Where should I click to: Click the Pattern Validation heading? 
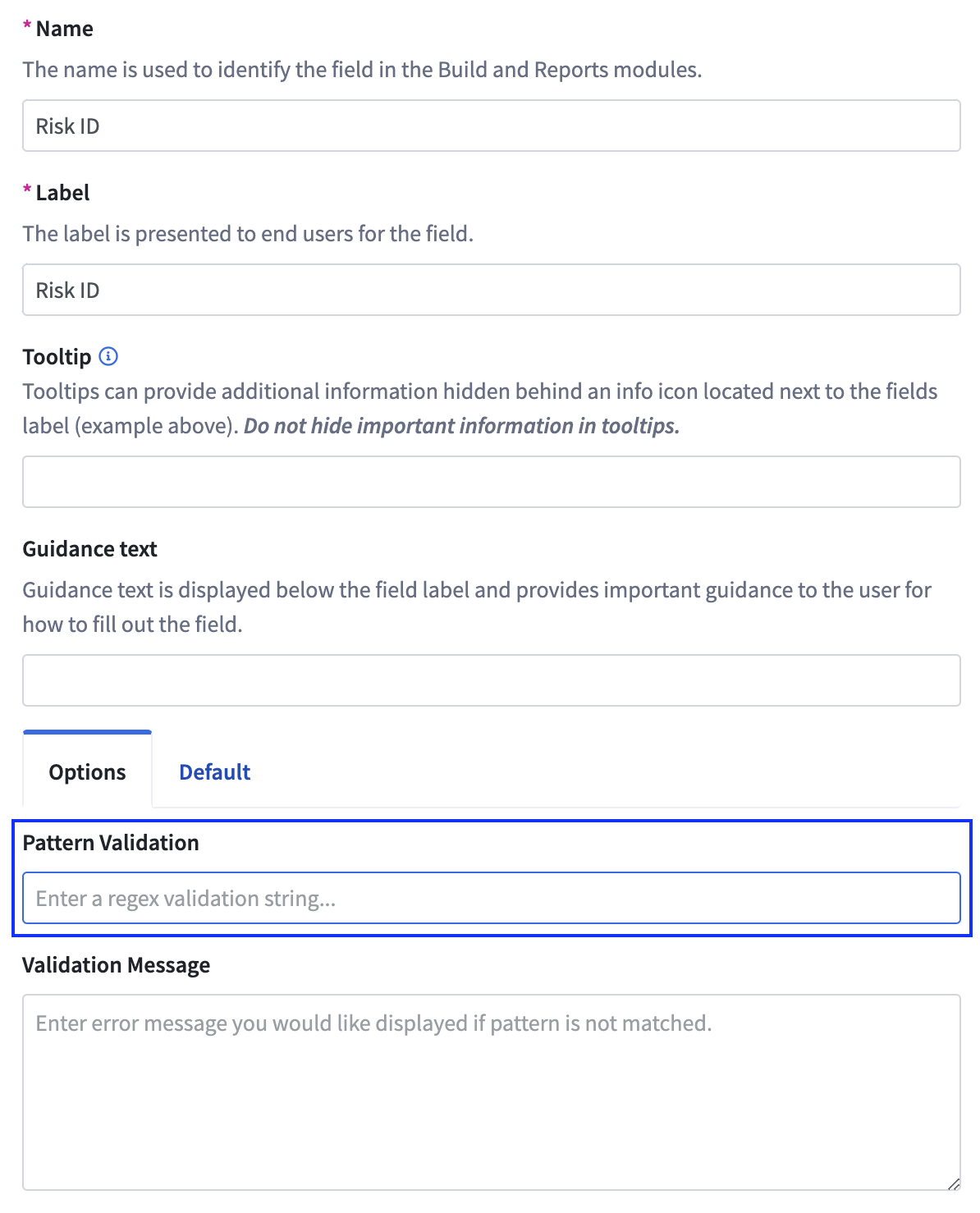(111, 843)
